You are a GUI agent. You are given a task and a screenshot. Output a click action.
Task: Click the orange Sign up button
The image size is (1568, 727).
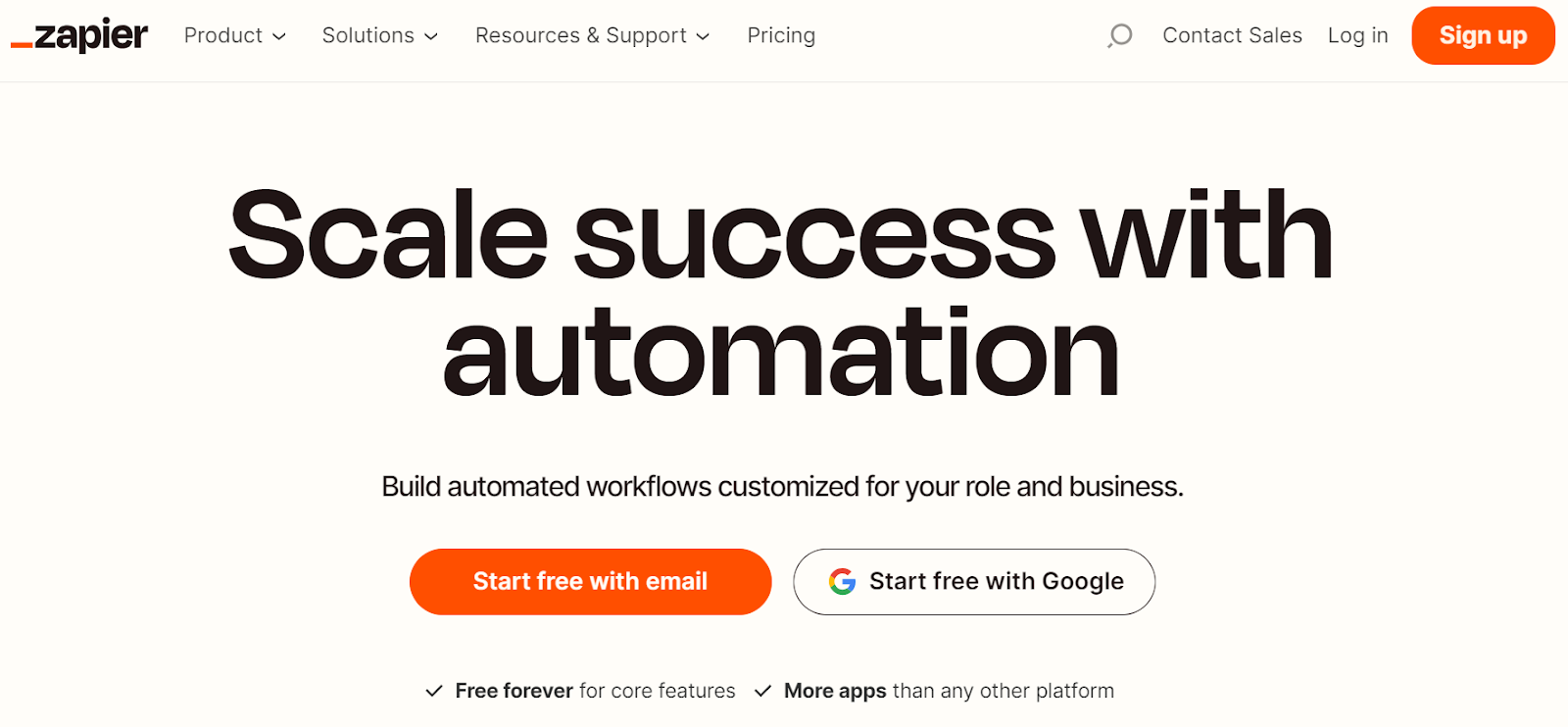(x=1483, y=35)
